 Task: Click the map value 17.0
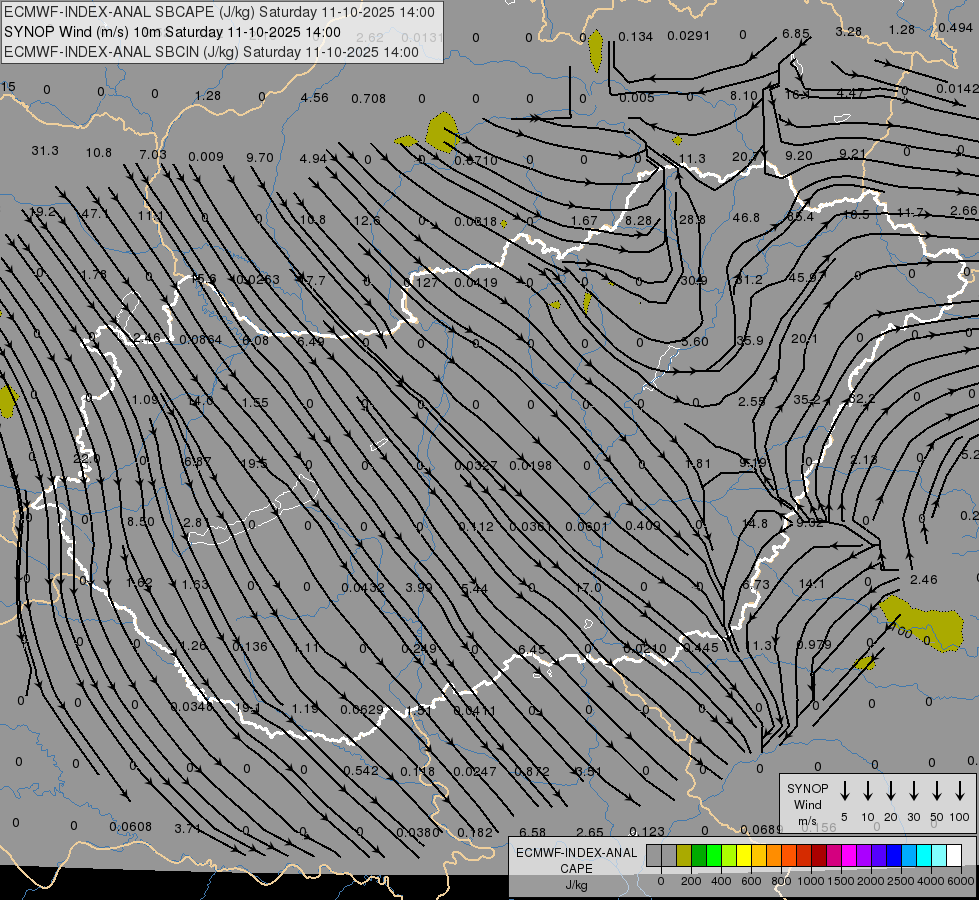[x=588, y=588]
